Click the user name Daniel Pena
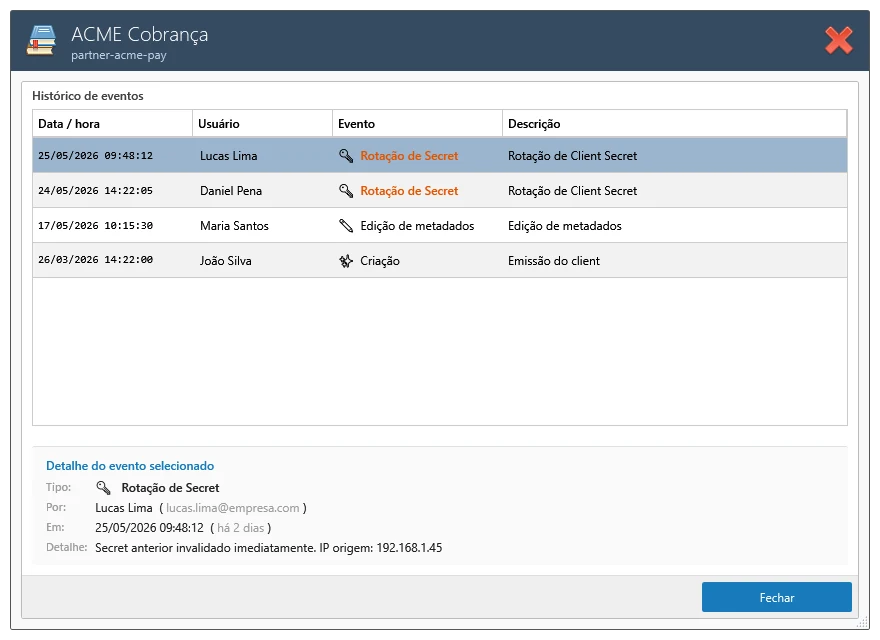The width and height of the screenshot is (880, 640). (x=231, y=191)
